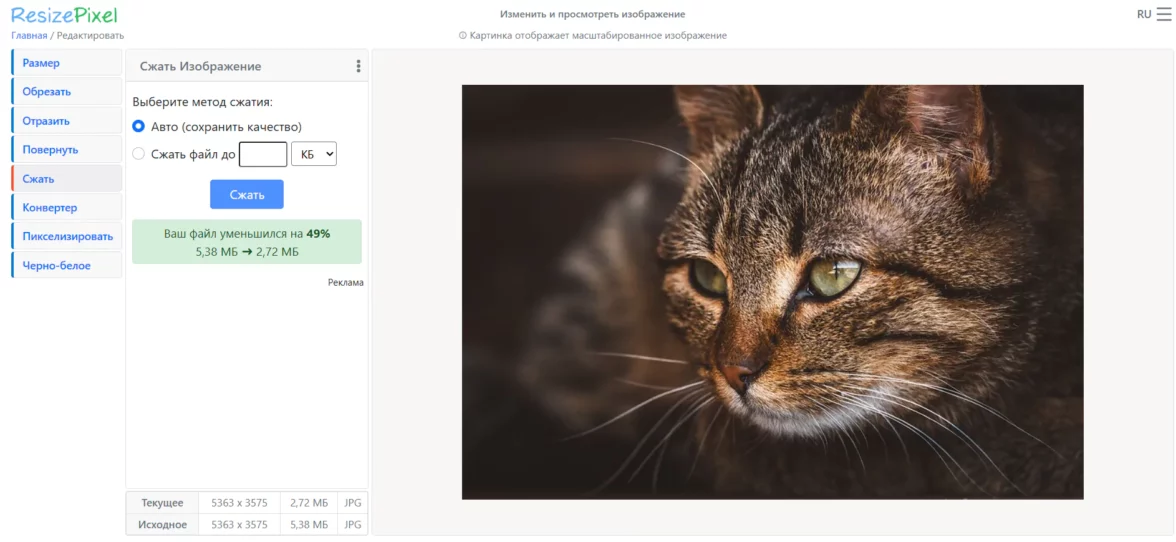Screen dimensions: 1176x542
Task: Click the target file size input field
Action: (263, 154)
